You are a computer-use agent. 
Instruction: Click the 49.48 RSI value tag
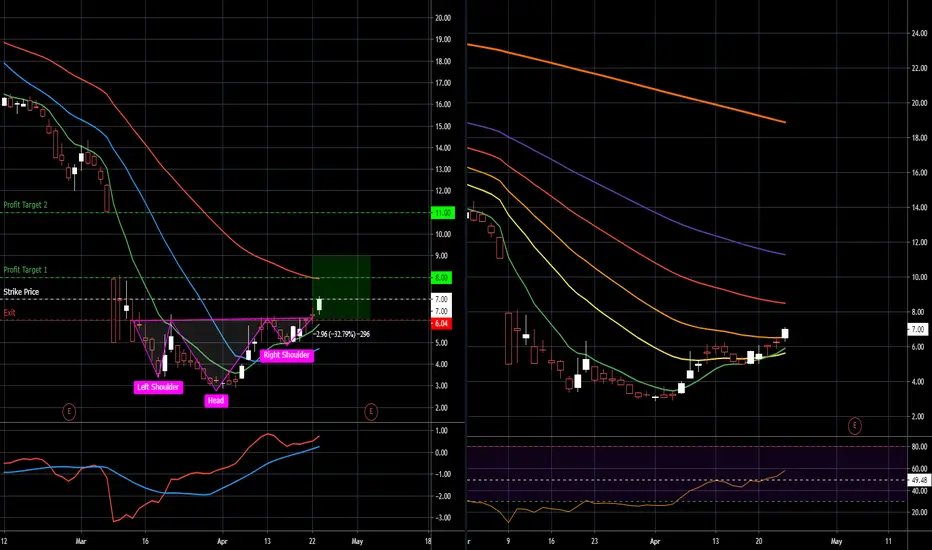coord(919,480)
